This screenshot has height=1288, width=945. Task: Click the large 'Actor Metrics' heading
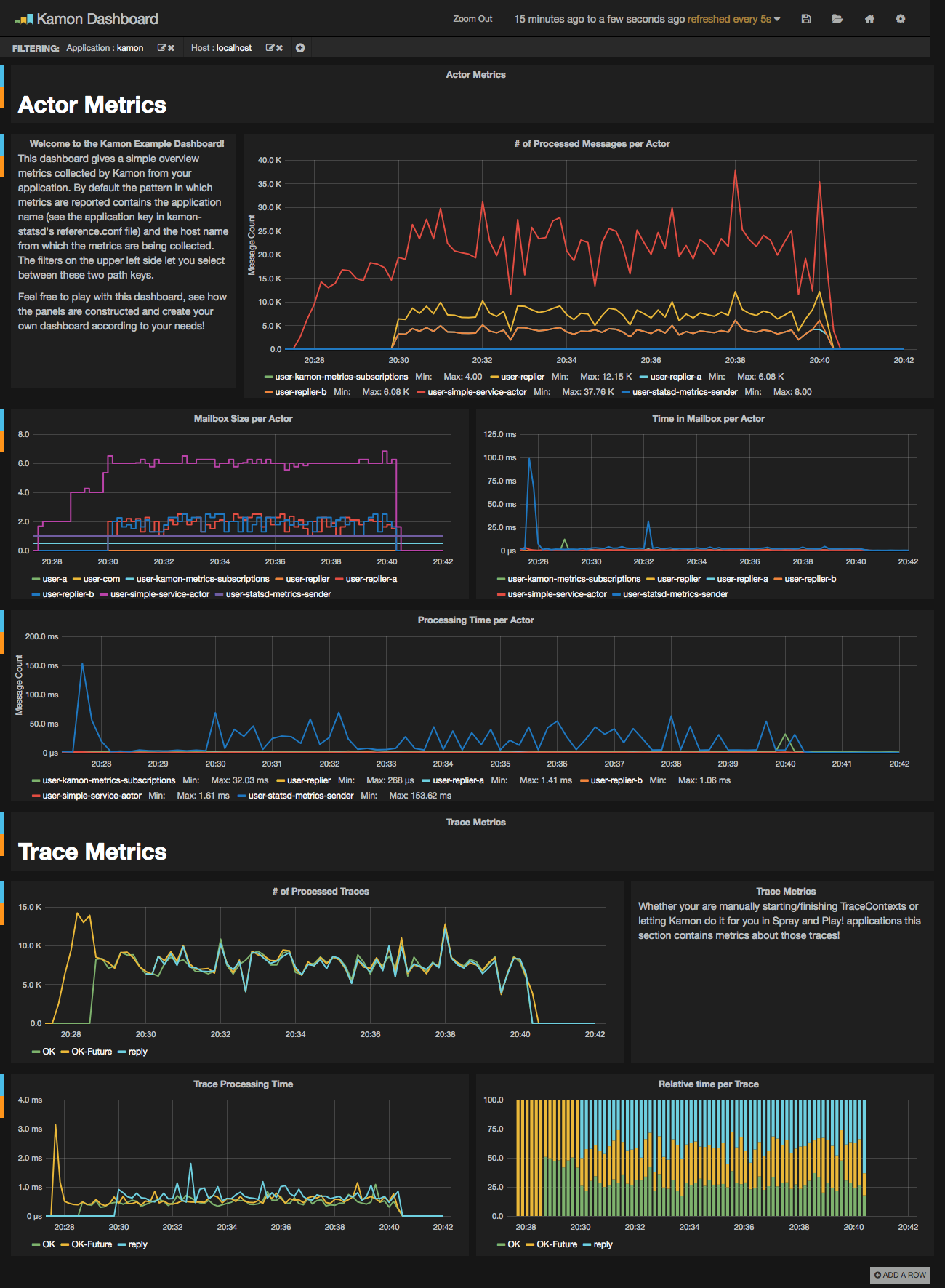coord(92,105)
